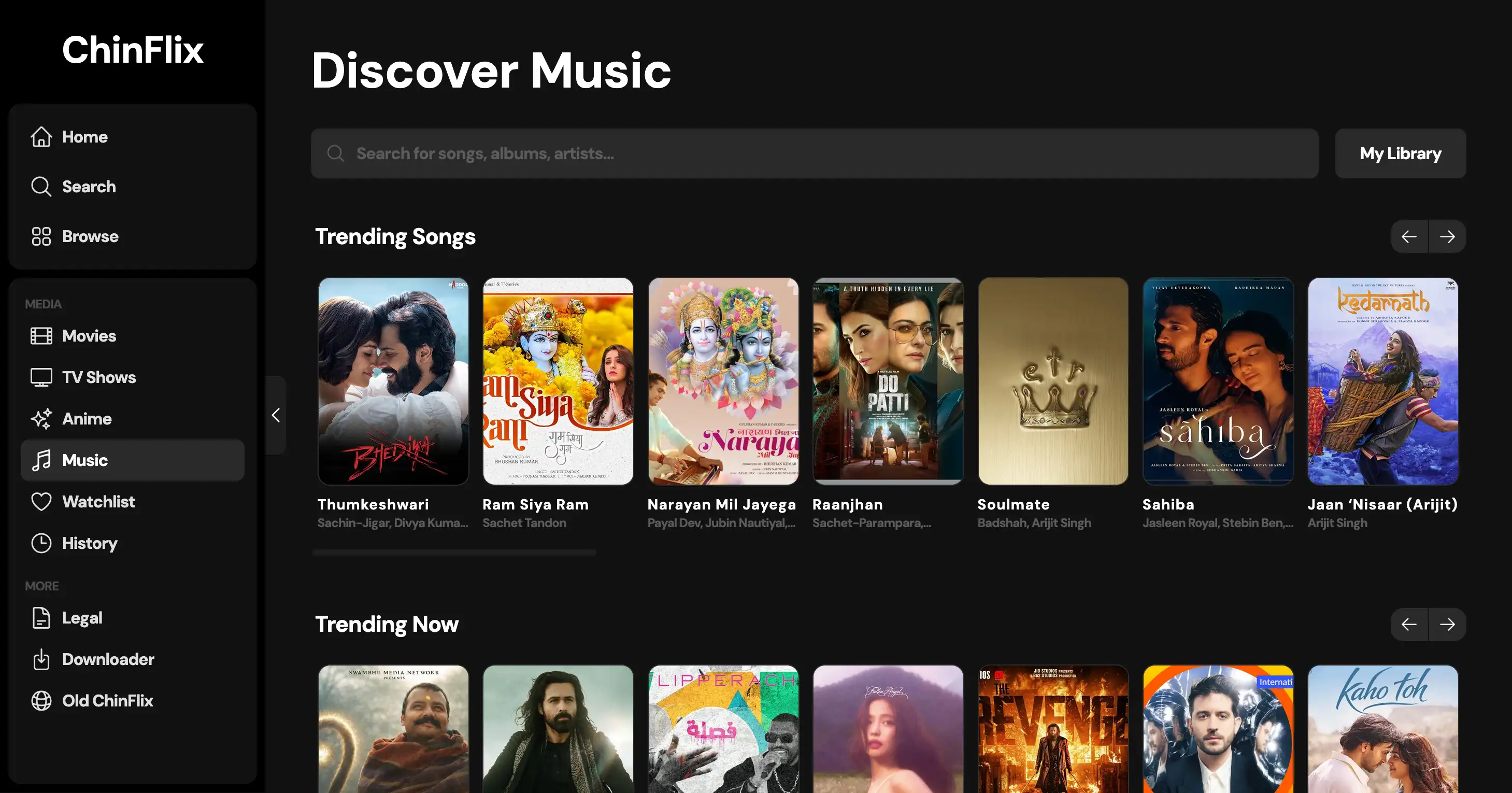The image size is (1512, 793).
Task: Open the Kaho Toh cover
Action: (1383, 729)
